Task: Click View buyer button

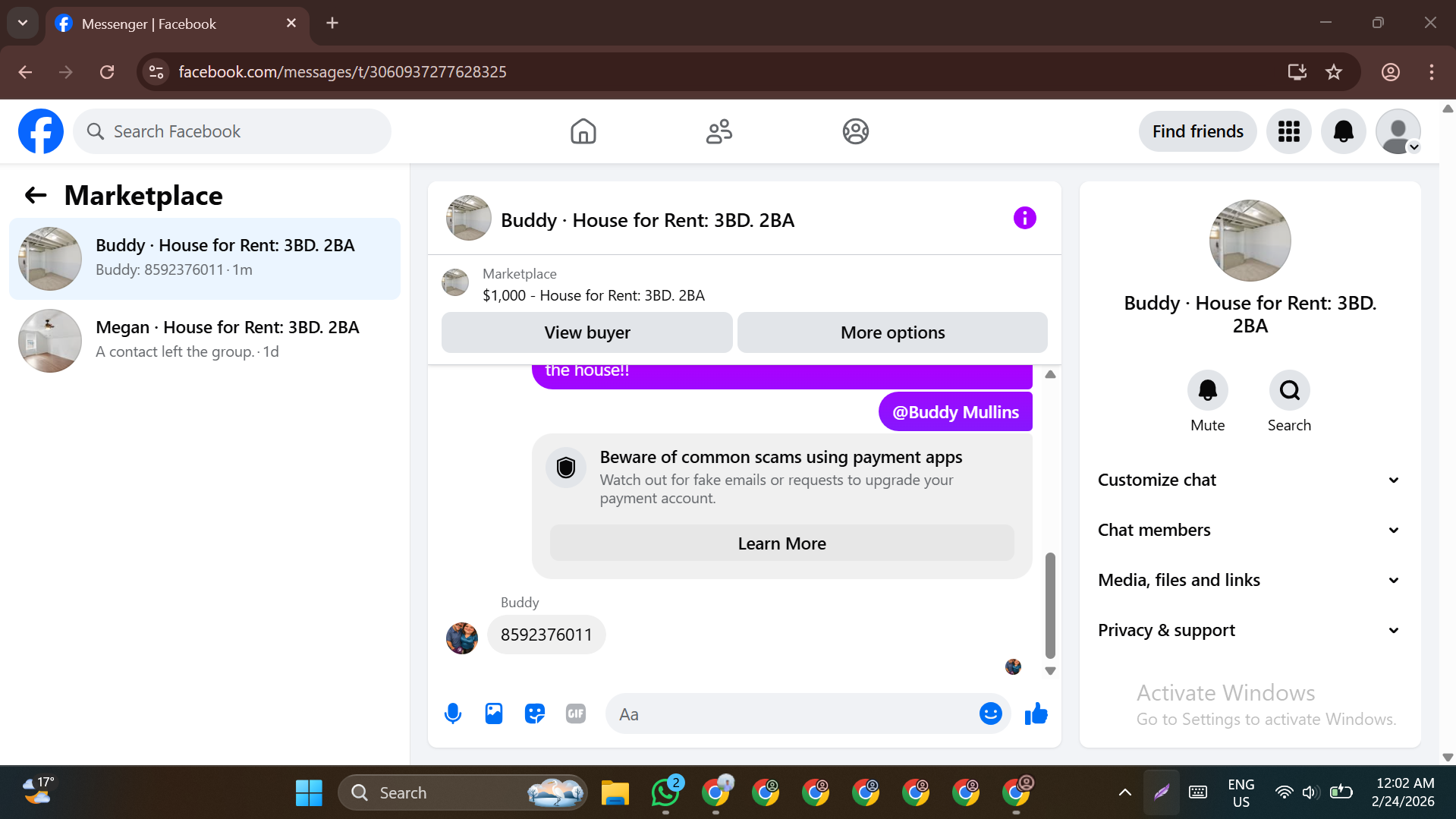Action: 586,332
